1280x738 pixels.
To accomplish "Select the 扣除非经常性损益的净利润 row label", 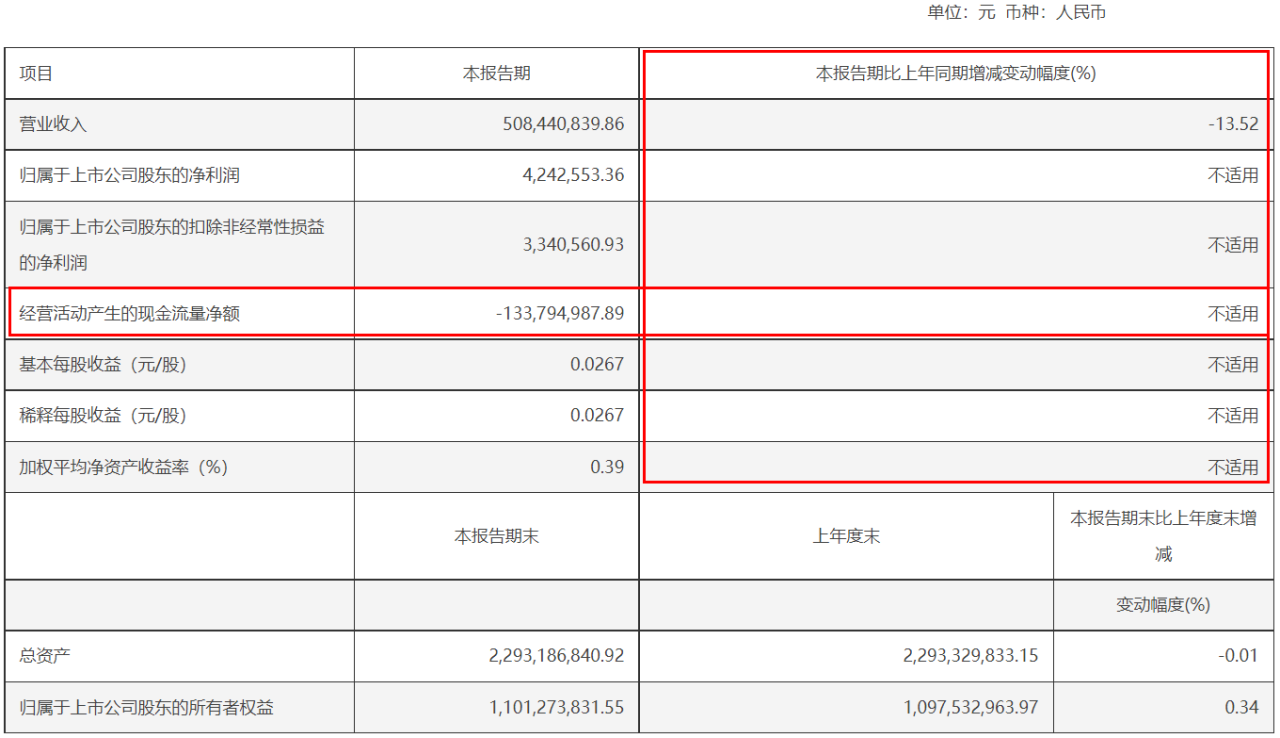I will click(172, 245).
